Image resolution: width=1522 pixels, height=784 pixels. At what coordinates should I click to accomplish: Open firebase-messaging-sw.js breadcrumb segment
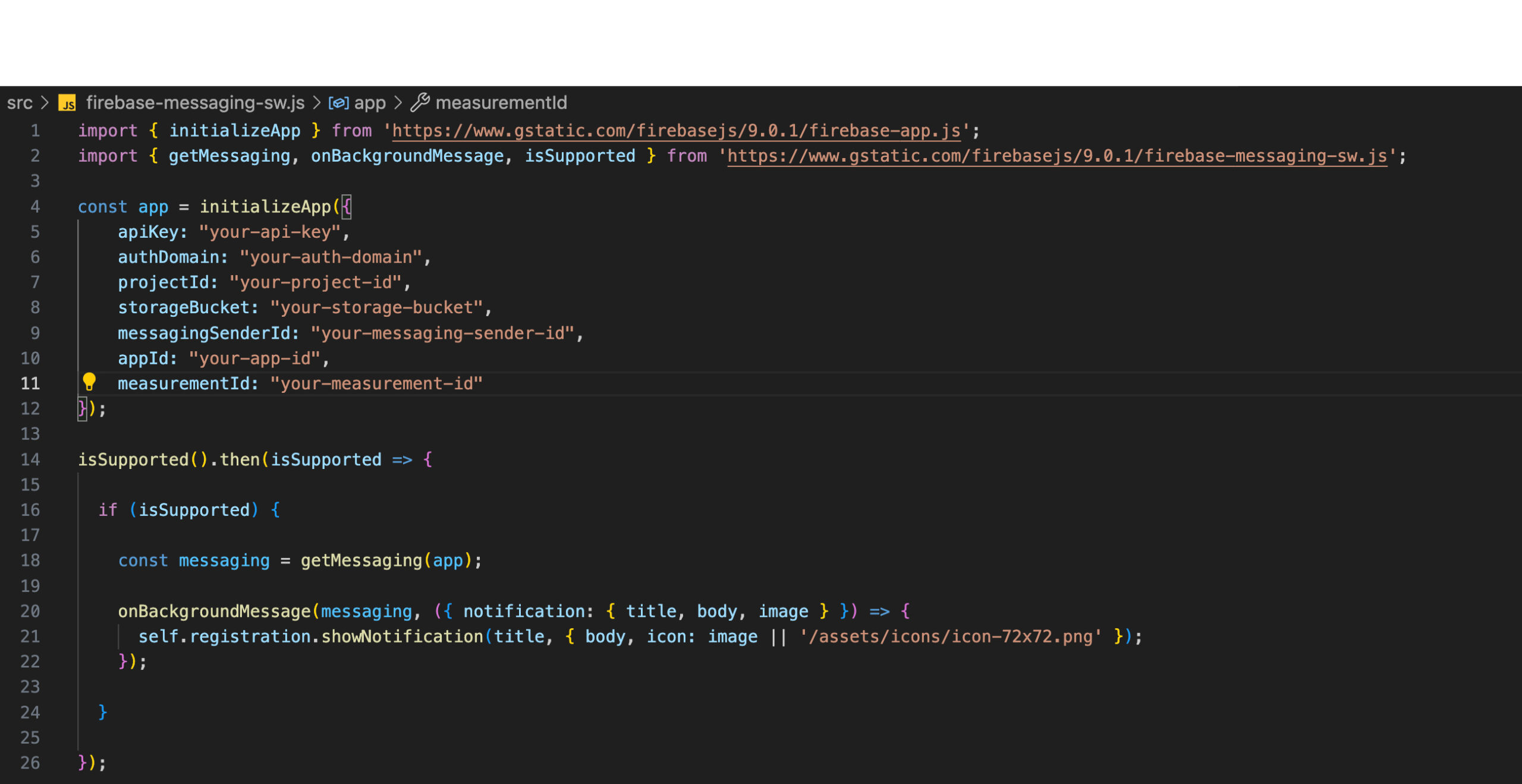[x=195, y=103]
